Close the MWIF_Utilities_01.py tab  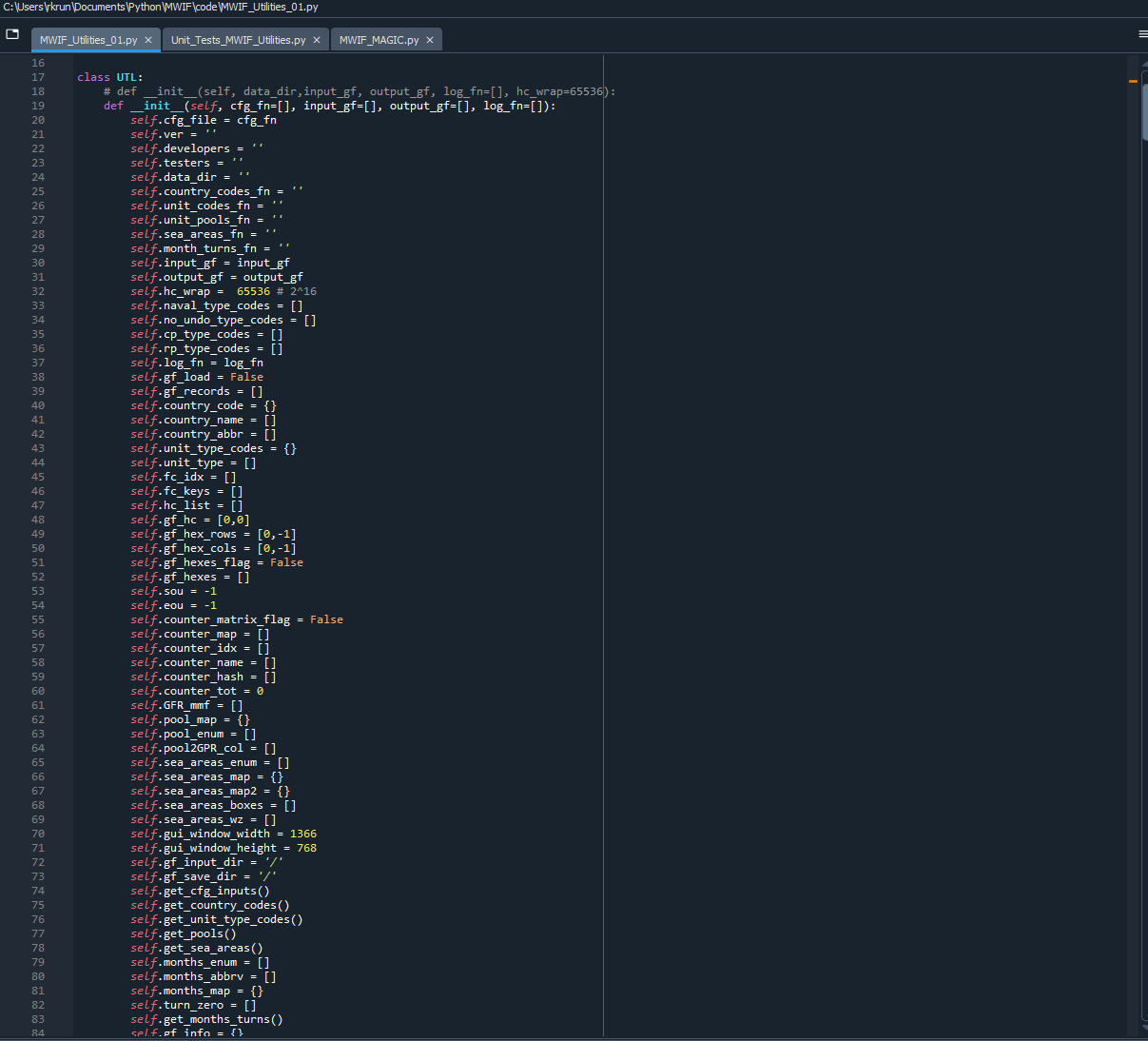[x=148, y=40]
